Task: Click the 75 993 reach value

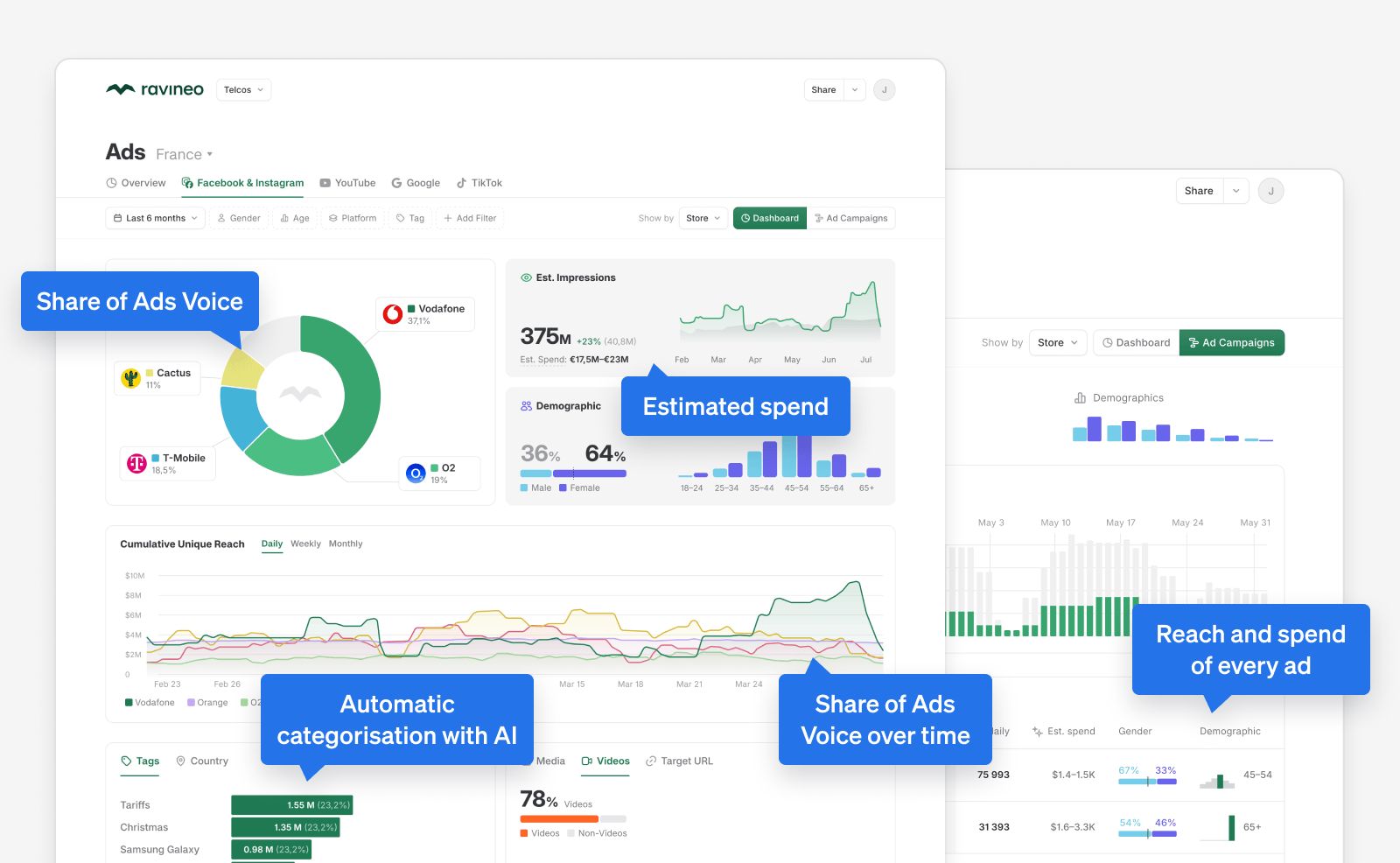Action: pyautogui.click(x=993, y=775)
